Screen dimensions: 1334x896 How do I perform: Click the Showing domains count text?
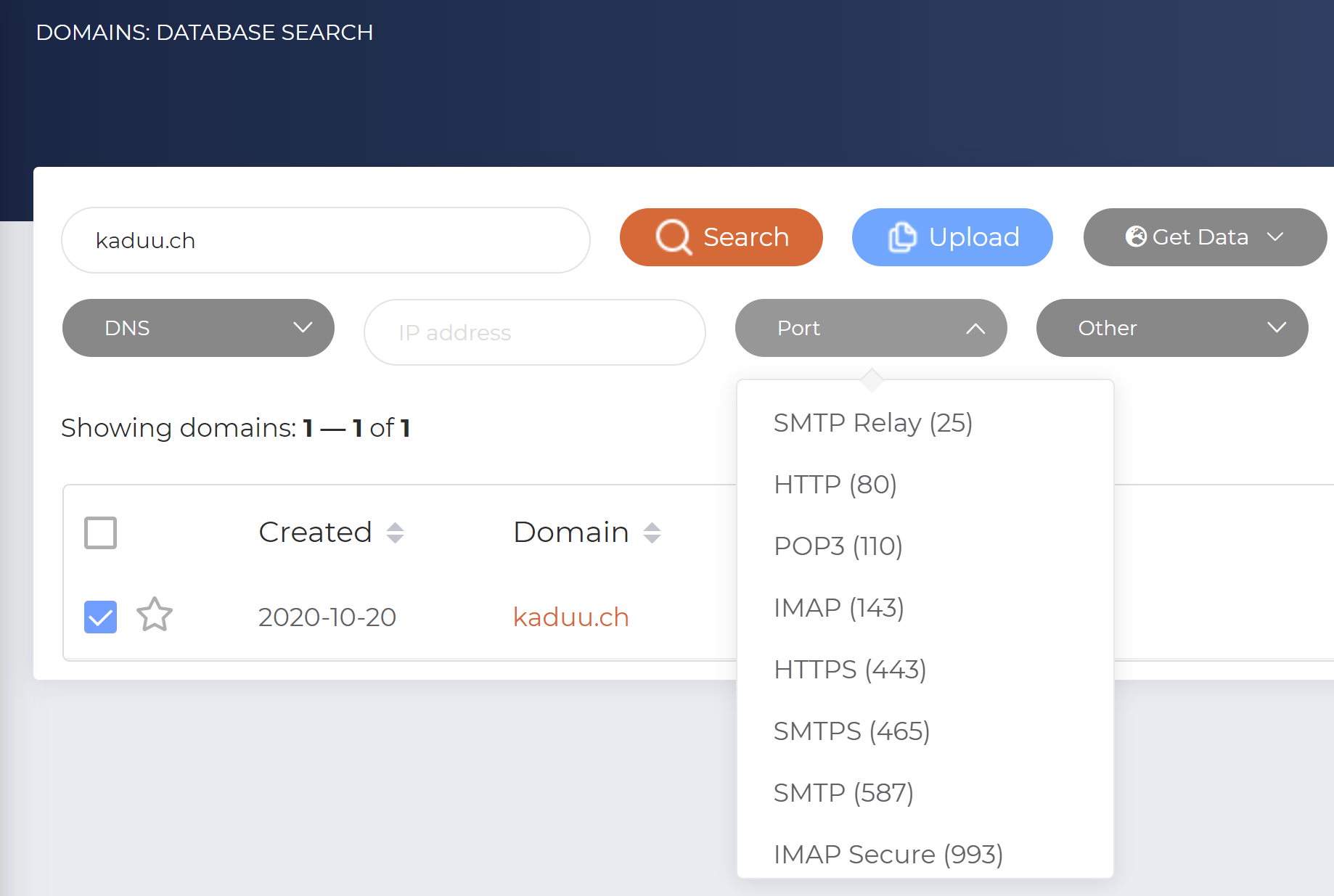pos(236,428)
